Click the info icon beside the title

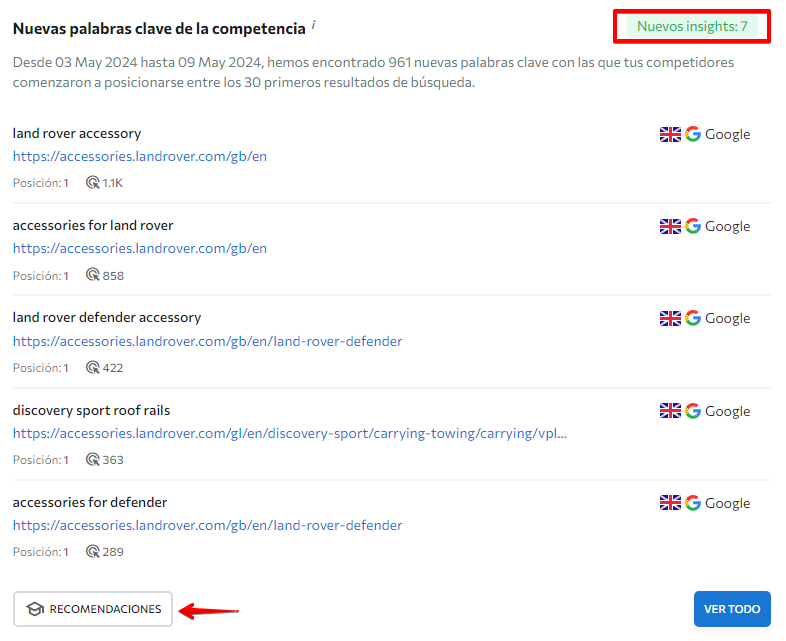pos(313,24)
